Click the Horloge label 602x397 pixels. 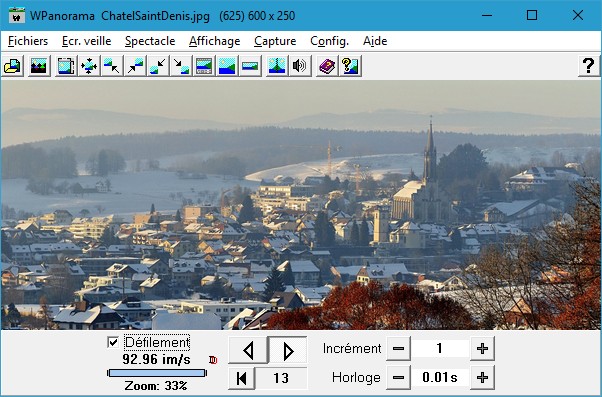356,378
